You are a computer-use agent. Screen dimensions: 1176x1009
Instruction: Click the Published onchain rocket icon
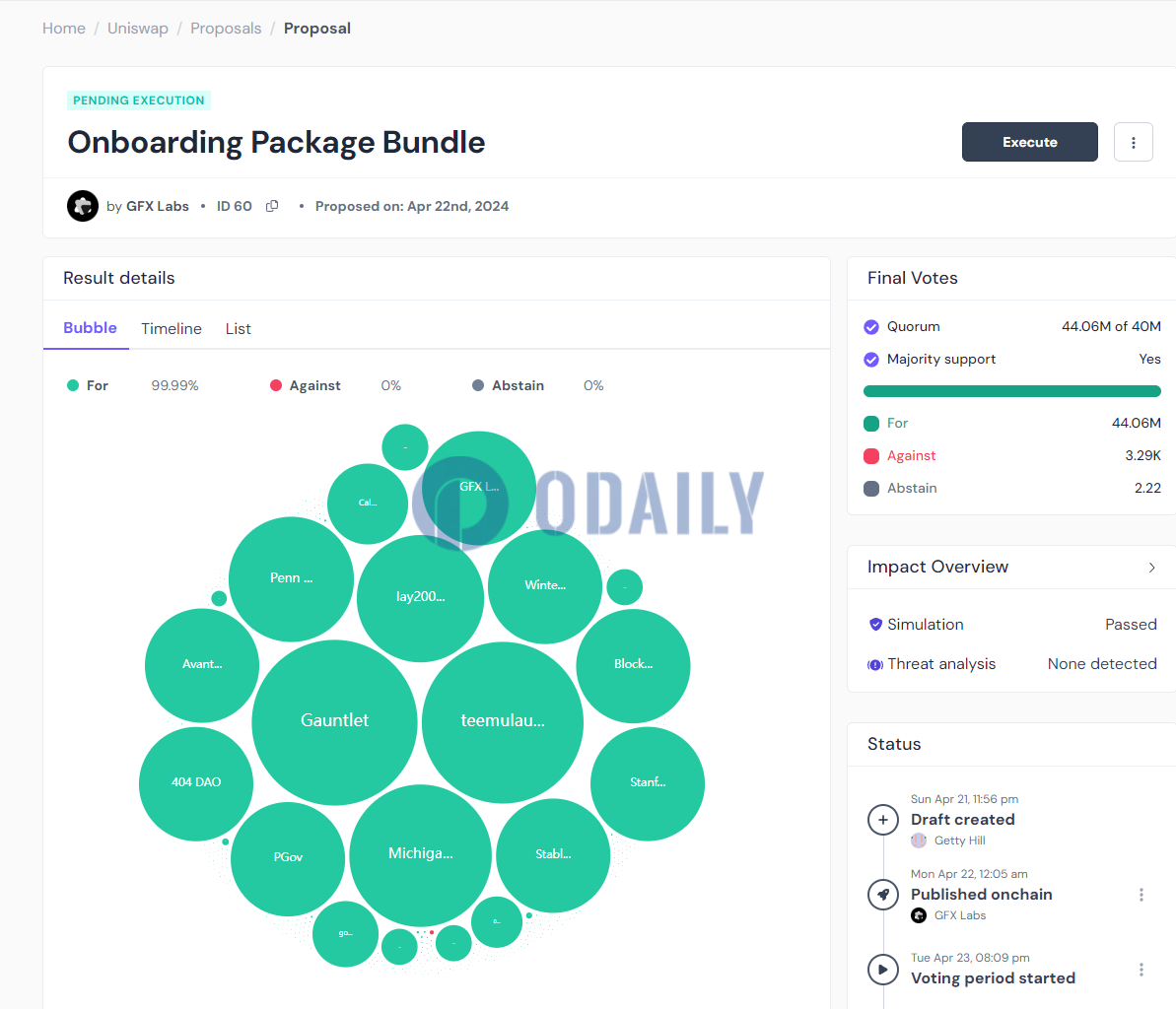click(883, 895)
